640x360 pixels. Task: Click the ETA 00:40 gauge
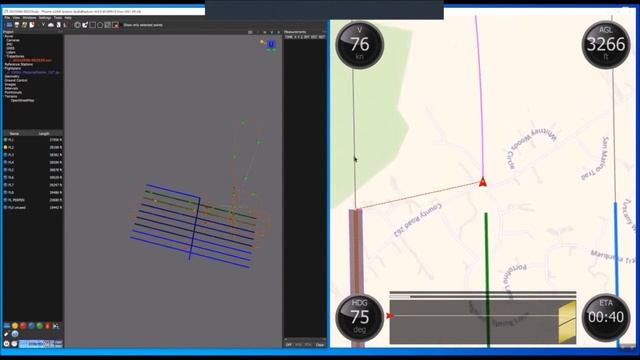point(606,318)
